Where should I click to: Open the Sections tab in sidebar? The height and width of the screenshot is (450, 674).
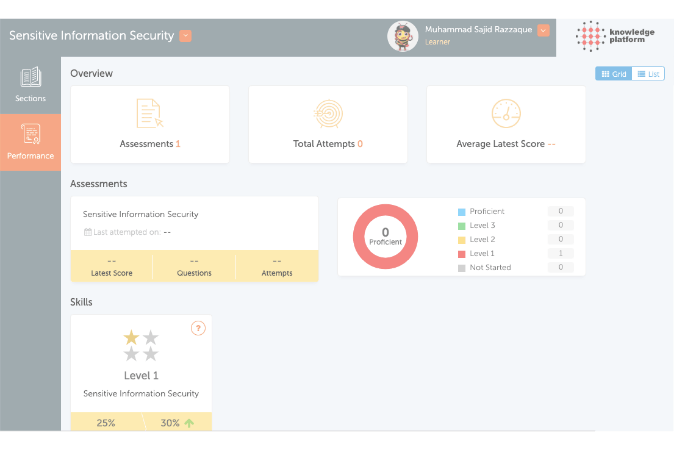pyautogui.click(x=30, y=98)
